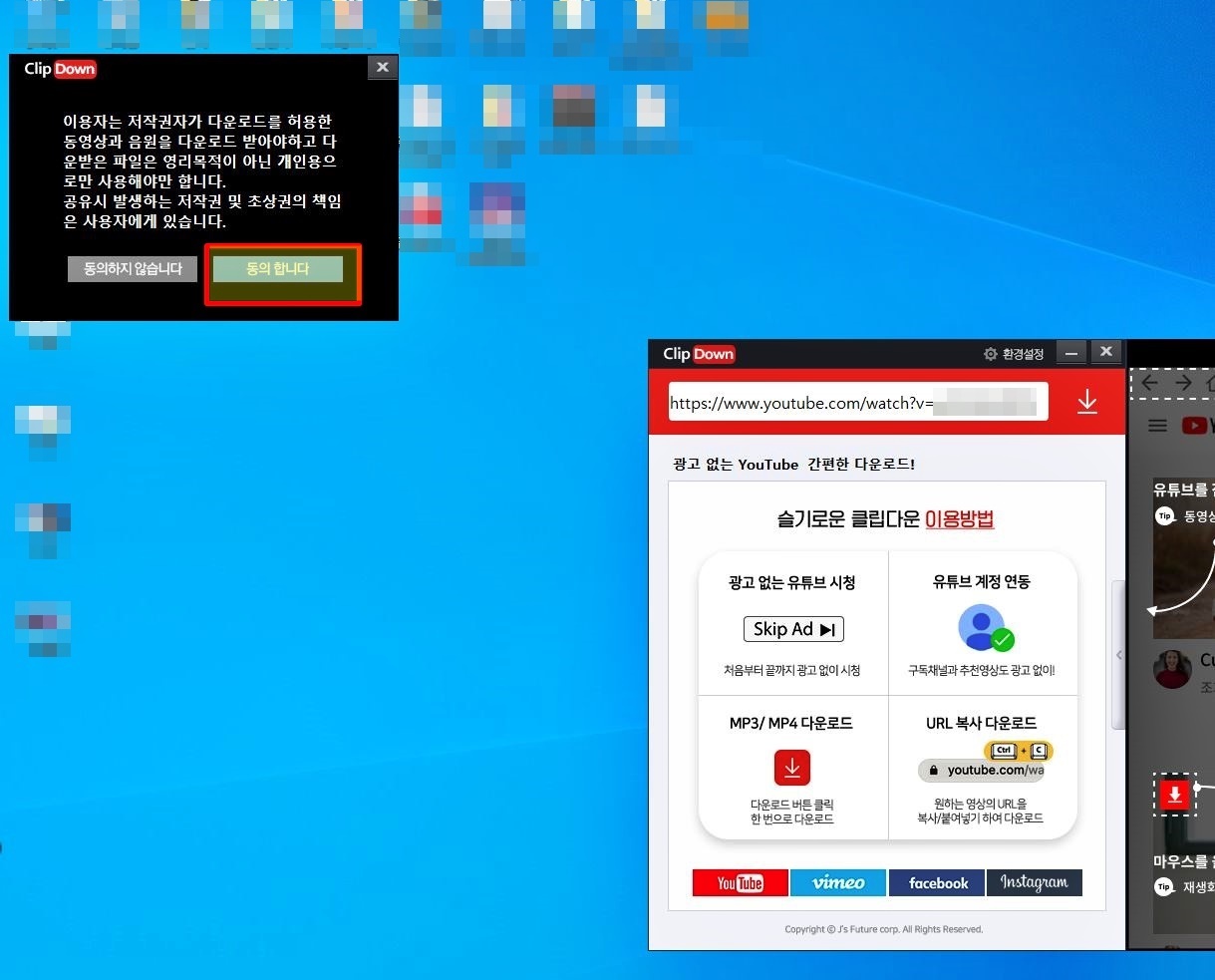Close the ClipDown agreement dialog
The height and width of the screenshot is (980, 1215).
(x=383, y=67)
